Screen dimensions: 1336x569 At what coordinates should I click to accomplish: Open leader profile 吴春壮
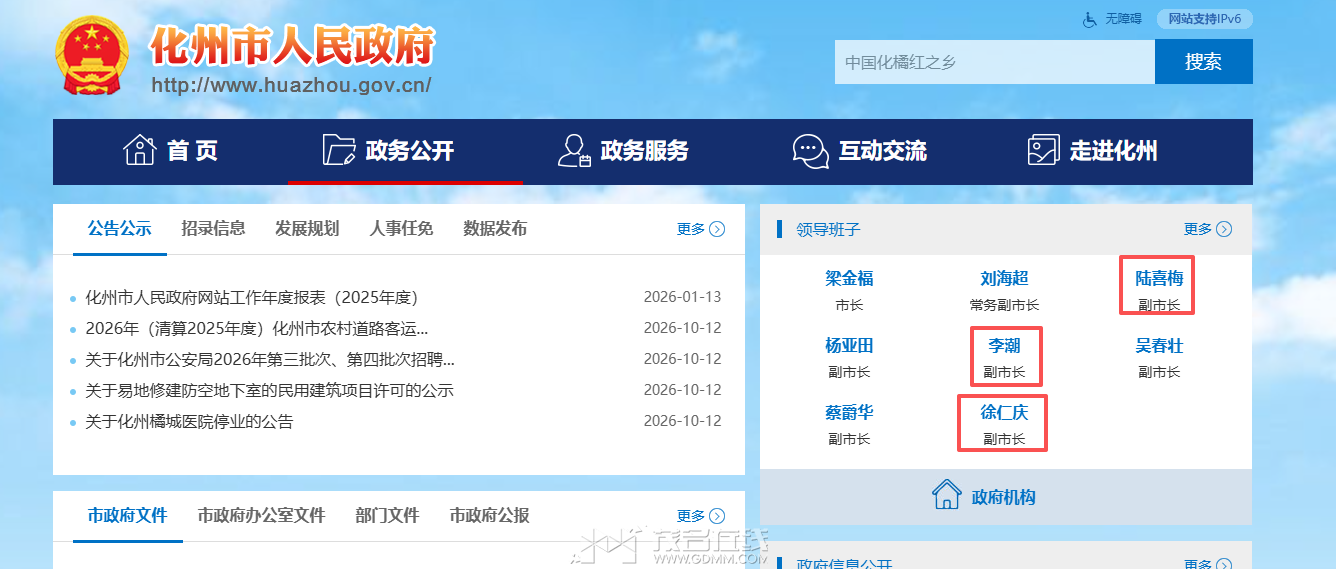tap(1159, 345)
